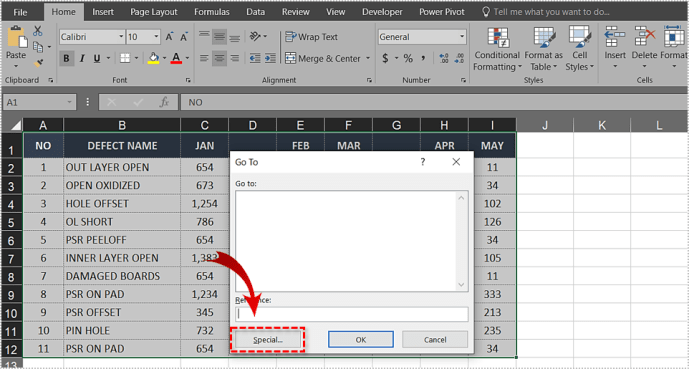Click the Copy icon

click(38, 47)
